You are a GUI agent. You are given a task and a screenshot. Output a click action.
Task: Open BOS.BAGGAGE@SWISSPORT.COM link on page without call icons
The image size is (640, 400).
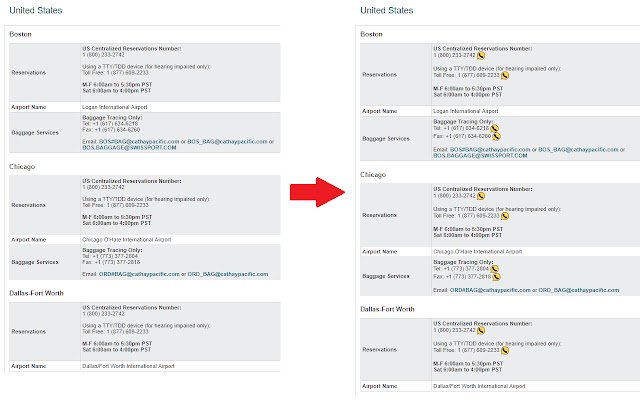coord(129,148)
